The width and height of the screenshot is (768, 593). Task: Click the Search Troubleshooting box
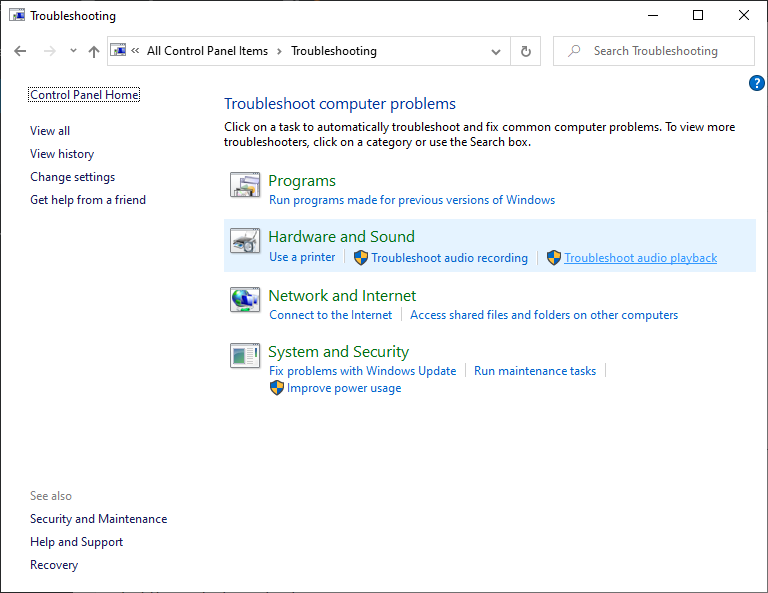tap(653, 51)
